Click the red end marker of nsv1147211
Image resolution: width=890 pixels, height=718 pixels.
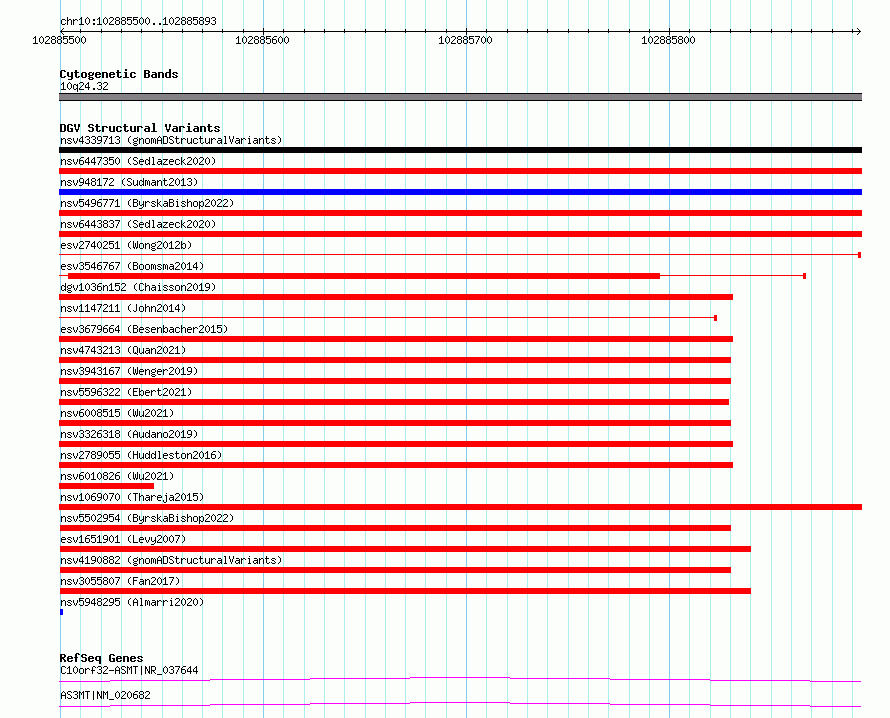716,318
